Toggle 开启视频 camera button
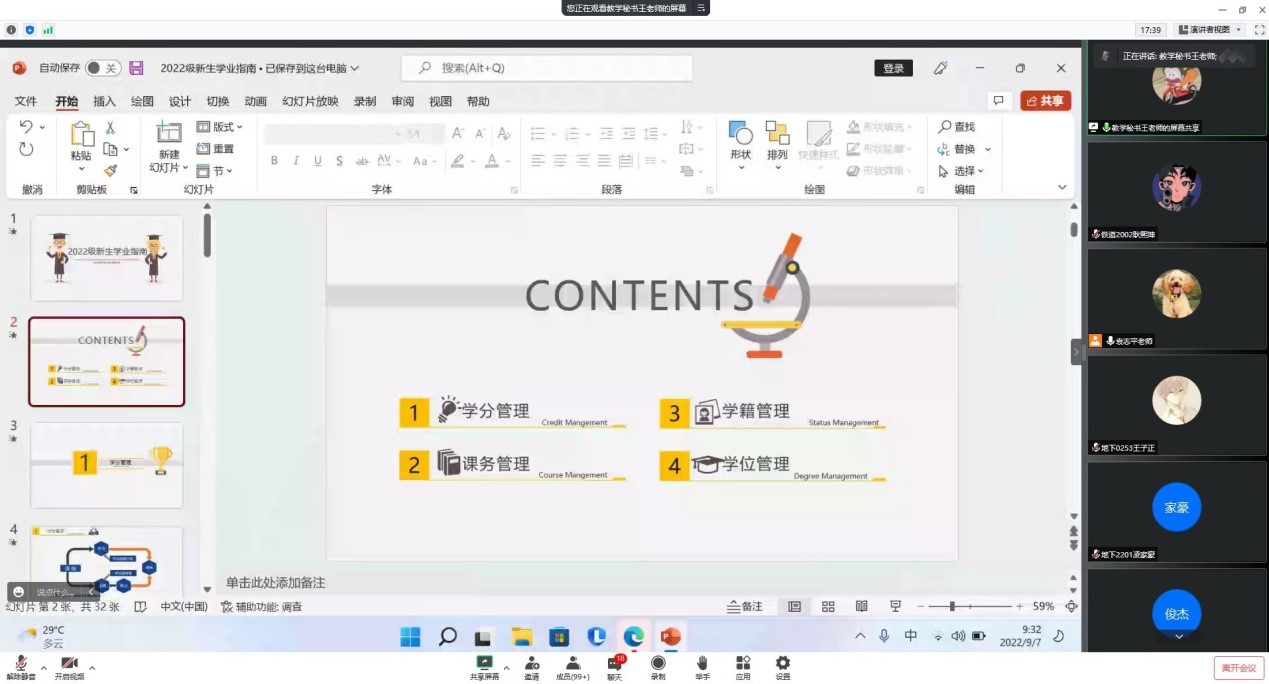The height and width of the screenshot is (684, 1269). click(69, 666)
